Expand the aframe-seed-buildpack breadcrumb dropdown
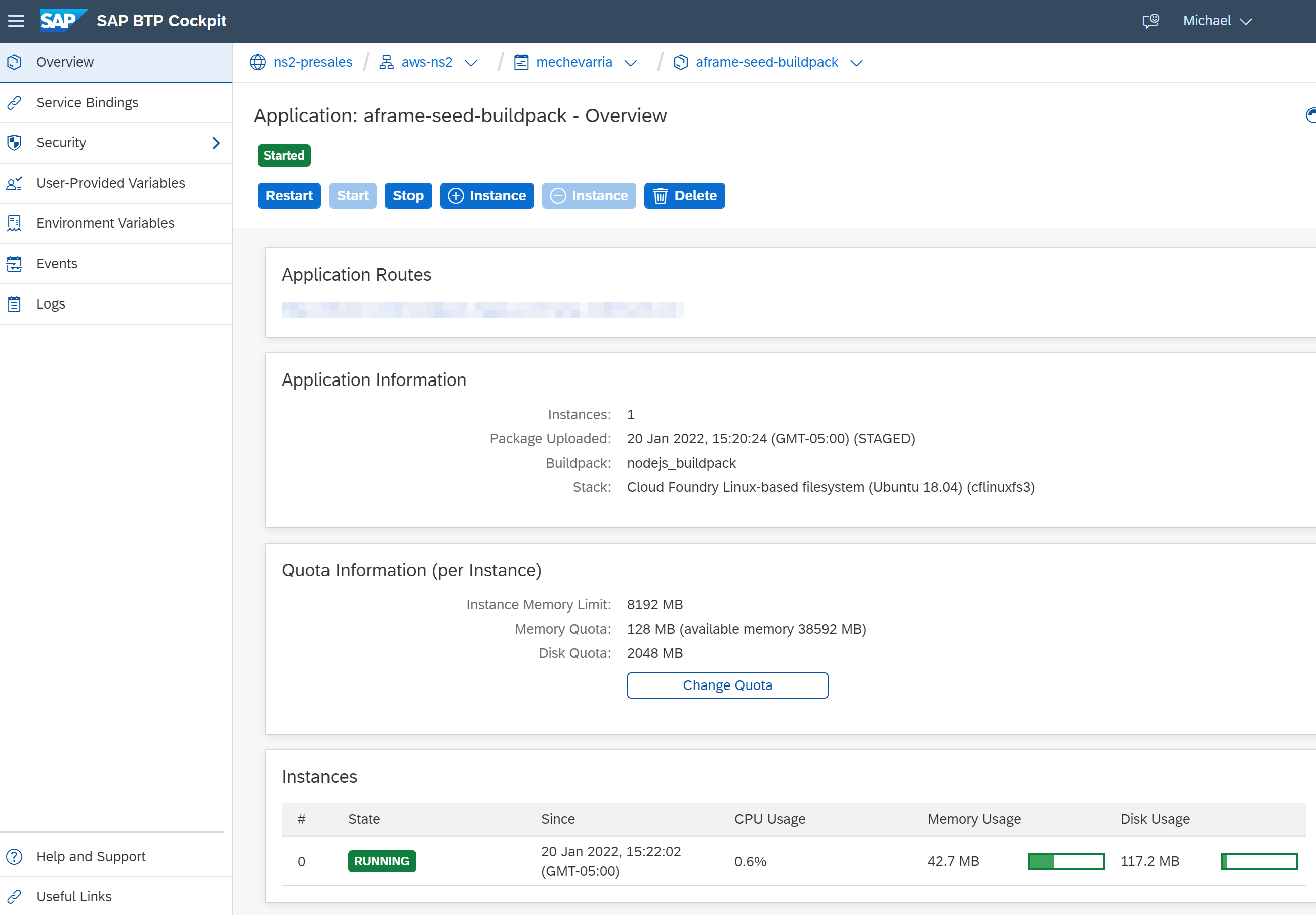This screenshot has width=1316, height=915. click(x=856, y=63)
